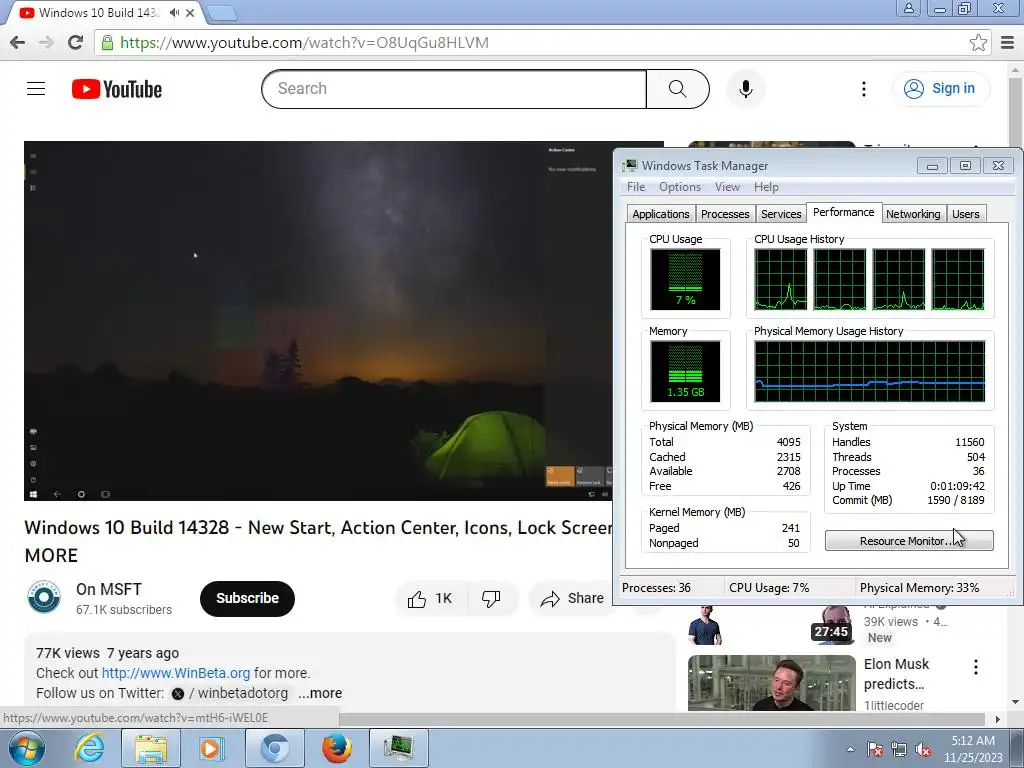The image size is (1024, 768).
Task: Select Up Time value 0:01:09:42
Action: (x=957, y=487)
